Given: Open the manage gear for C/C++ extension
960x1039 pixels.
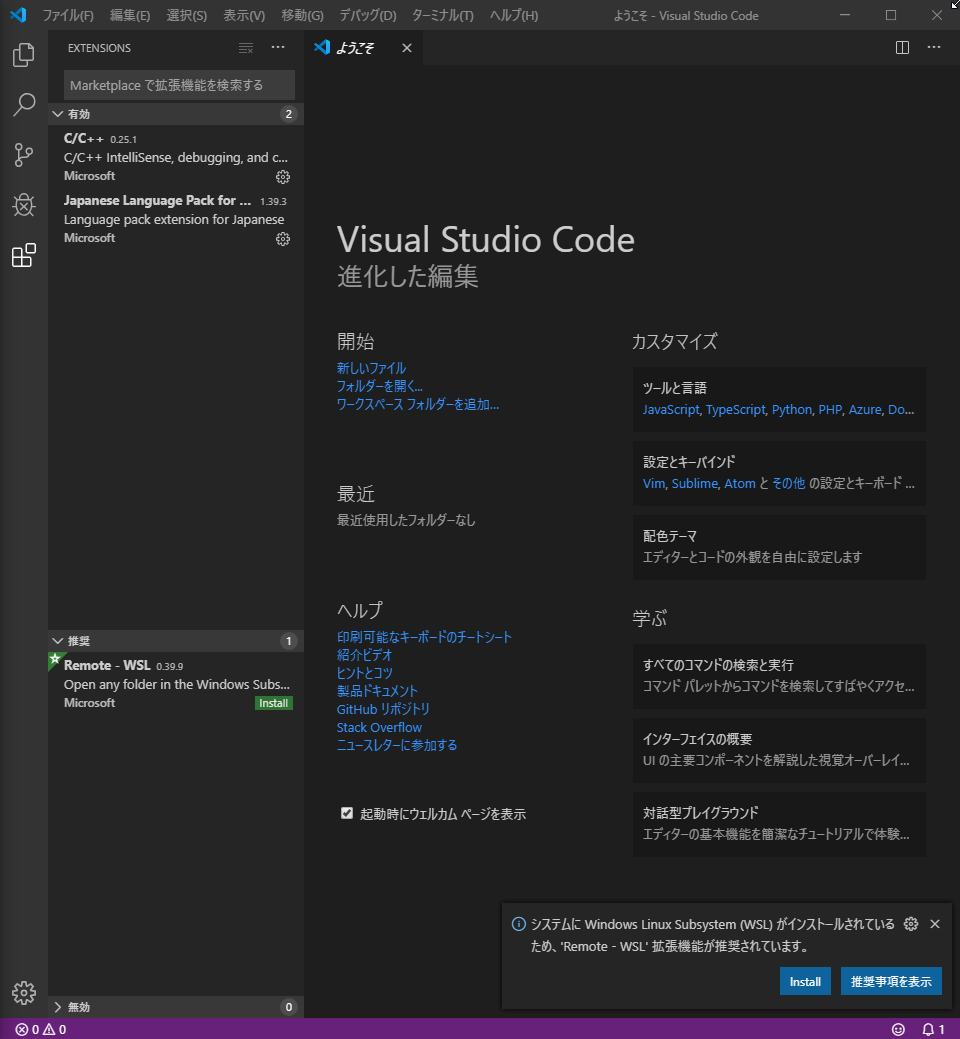Looking at the screenshot, I should 283,177.
